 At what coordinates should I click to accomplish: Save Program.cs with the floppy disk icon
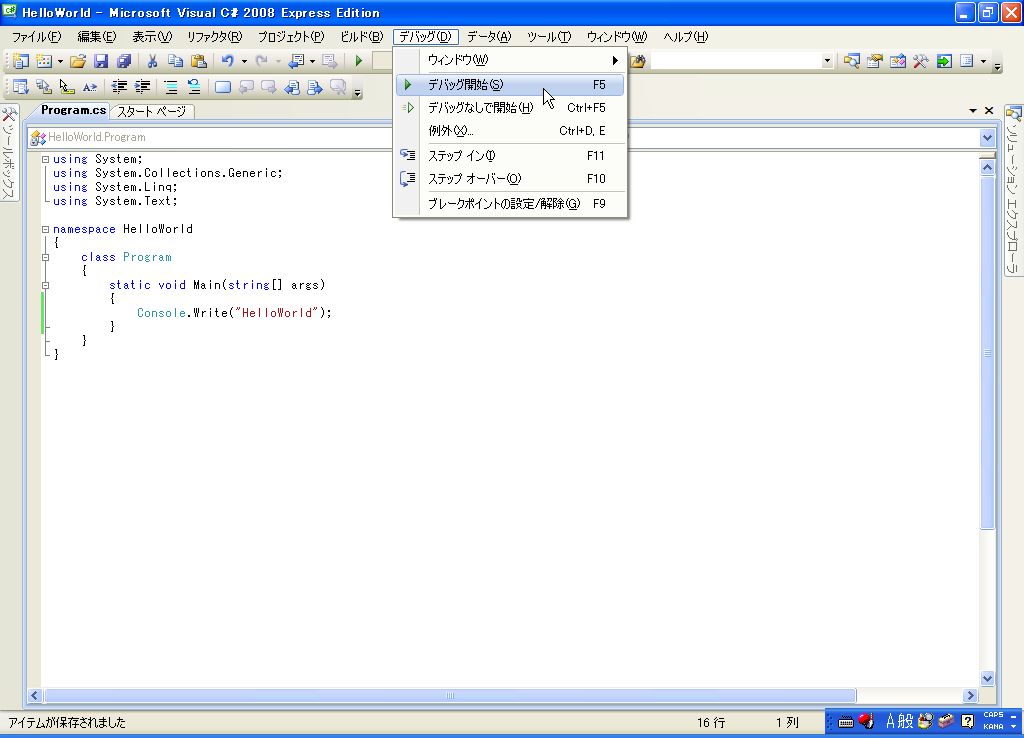point(101,61)
